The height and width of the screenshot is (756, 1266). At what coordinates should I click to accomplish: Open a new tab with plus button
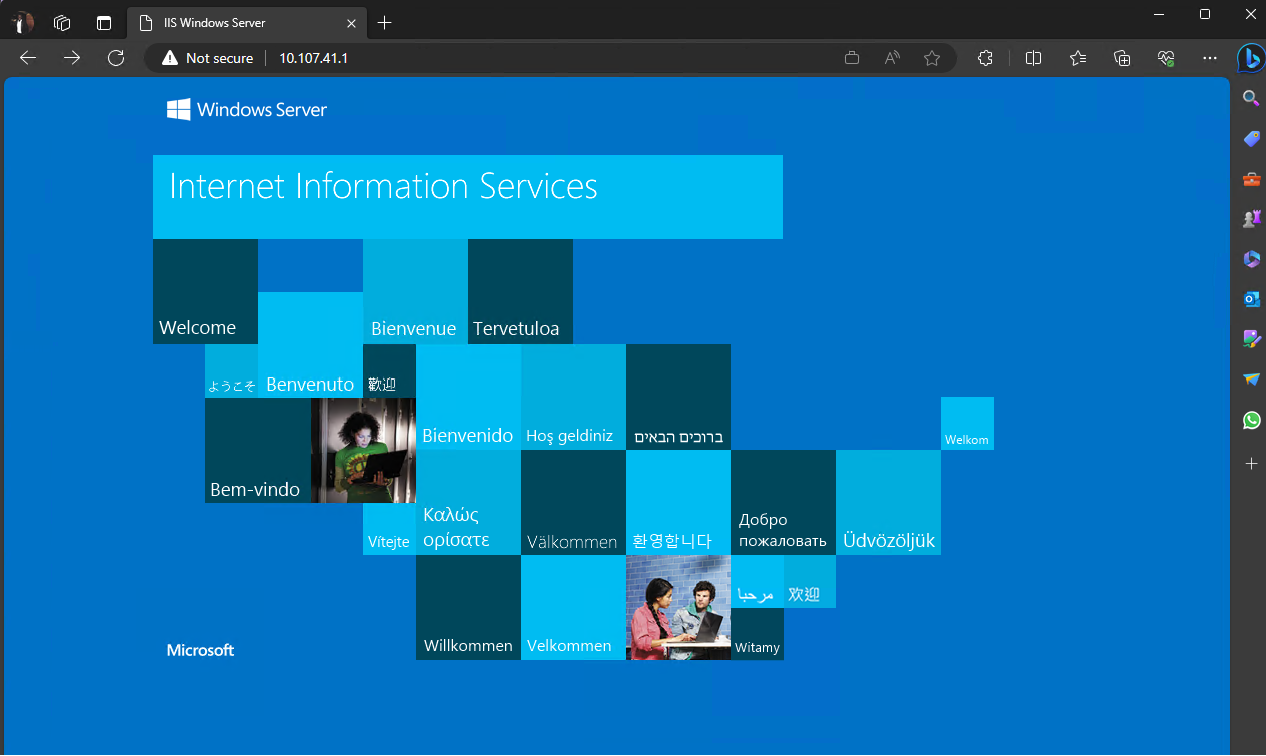point(385,22)
